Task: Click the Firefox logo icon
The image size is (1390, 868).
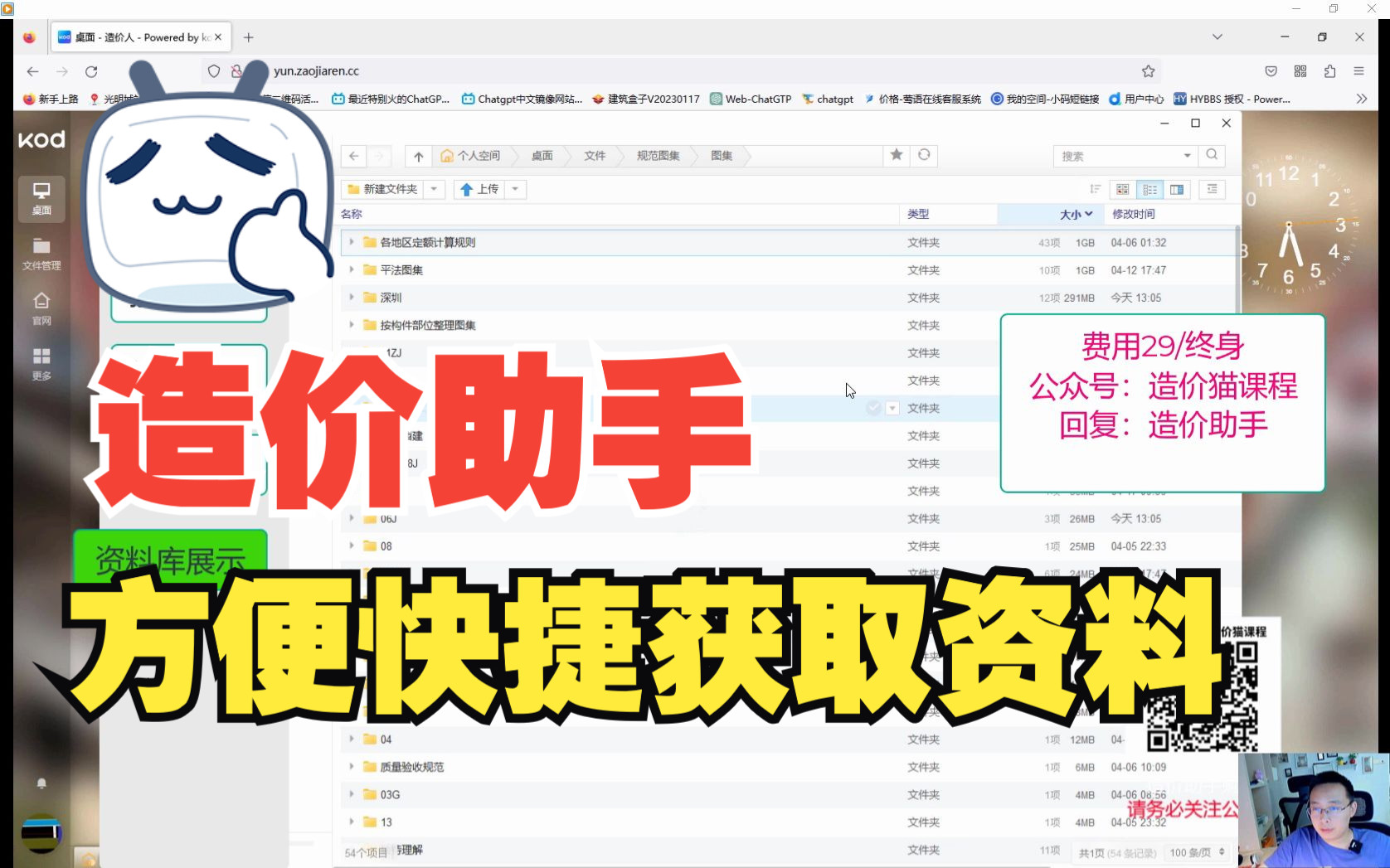Action: 29,37
